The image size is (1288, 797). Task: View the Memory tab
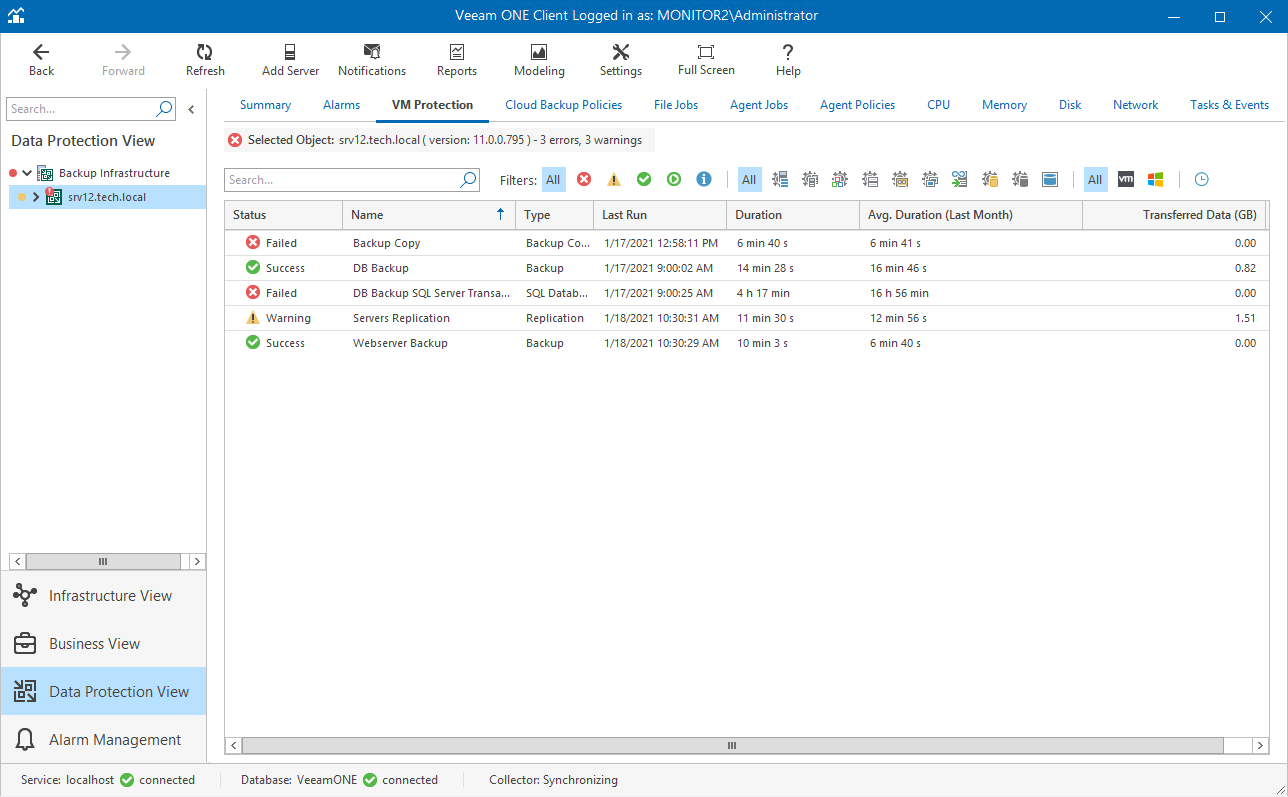point(1004,105)
